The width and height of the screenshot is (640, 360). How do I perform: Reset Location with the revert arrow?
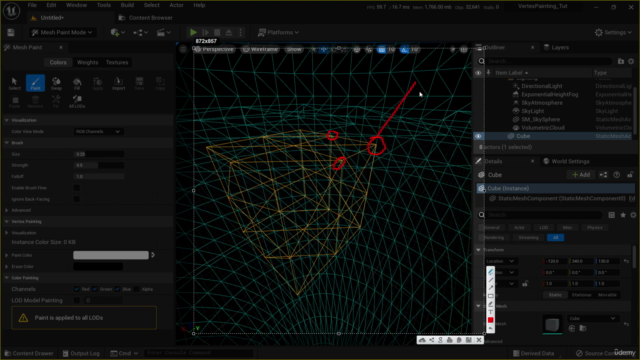coord(627,261)
